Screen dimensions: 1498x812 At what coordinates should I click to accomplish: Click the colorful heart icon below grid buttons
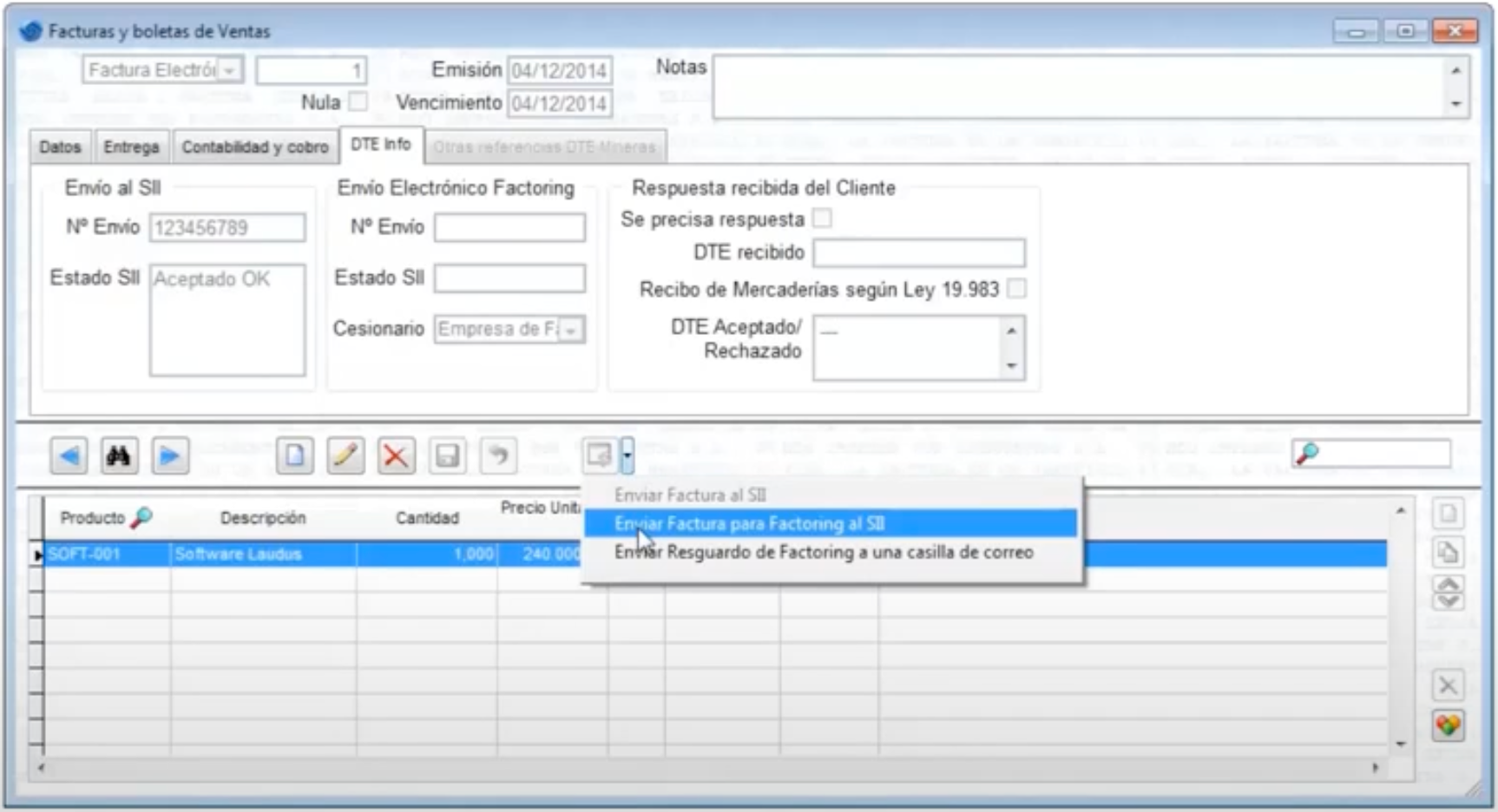tap(1448, 725)
